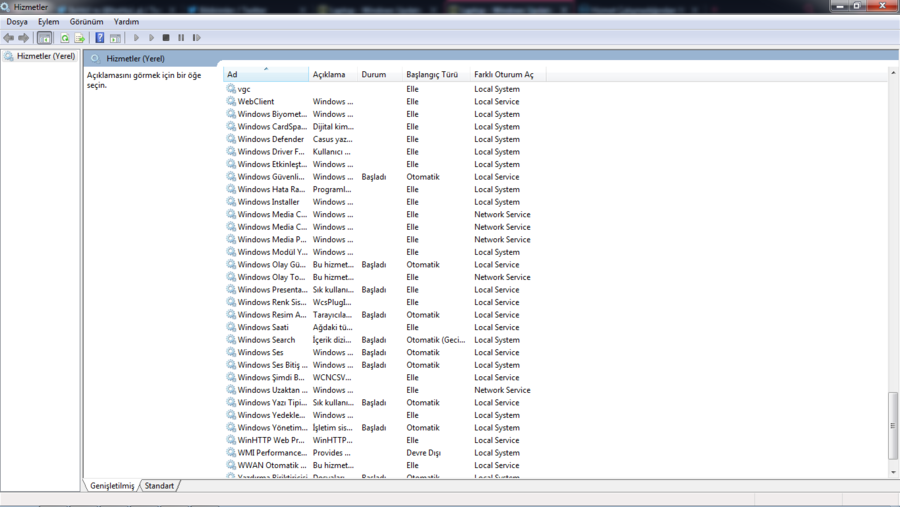
Task: Click the gear icon beside Windows Ses
Action: [x=231, y=352]
